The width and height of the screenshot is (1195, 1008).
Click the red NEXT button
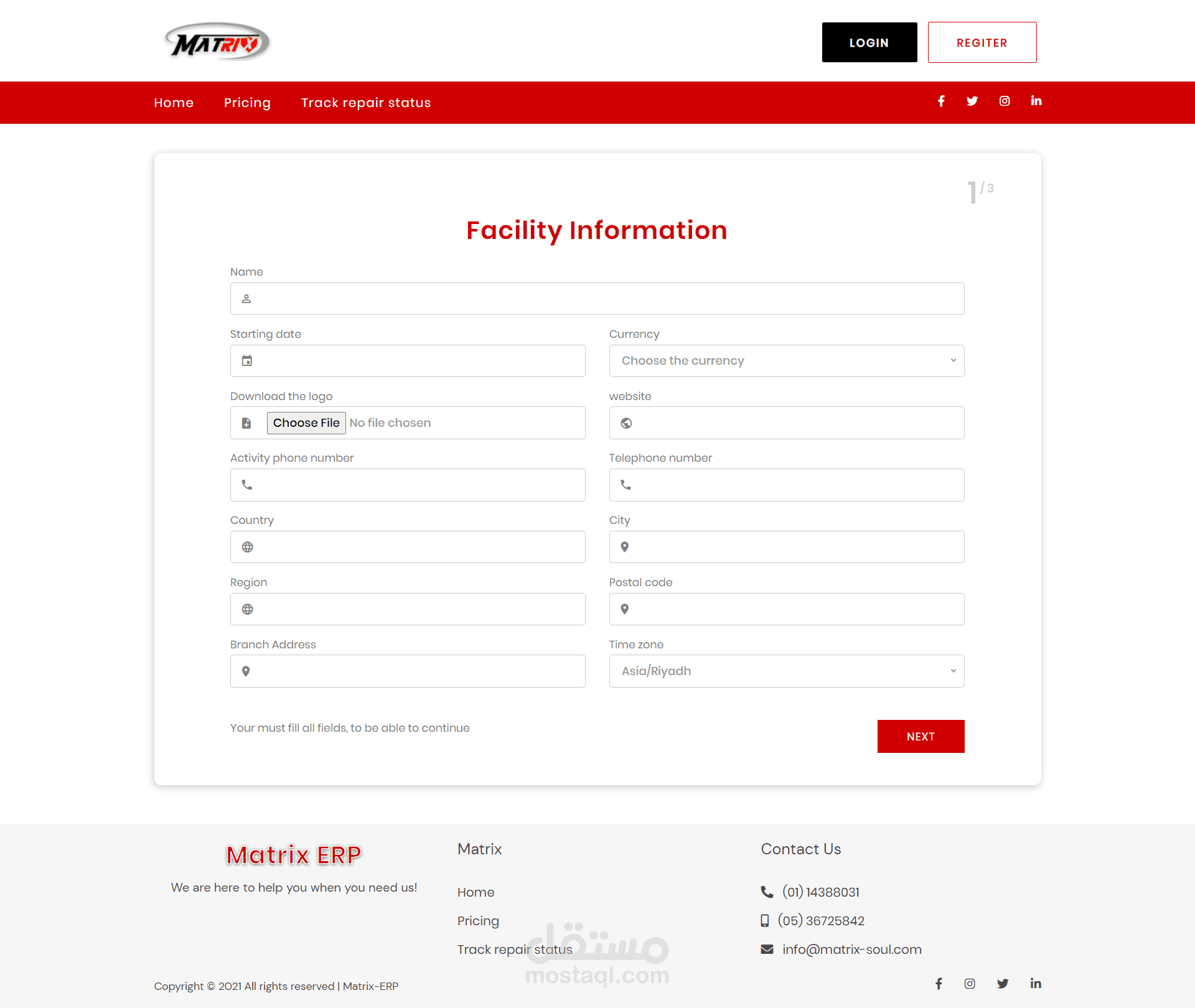click(x=921, y=737)
